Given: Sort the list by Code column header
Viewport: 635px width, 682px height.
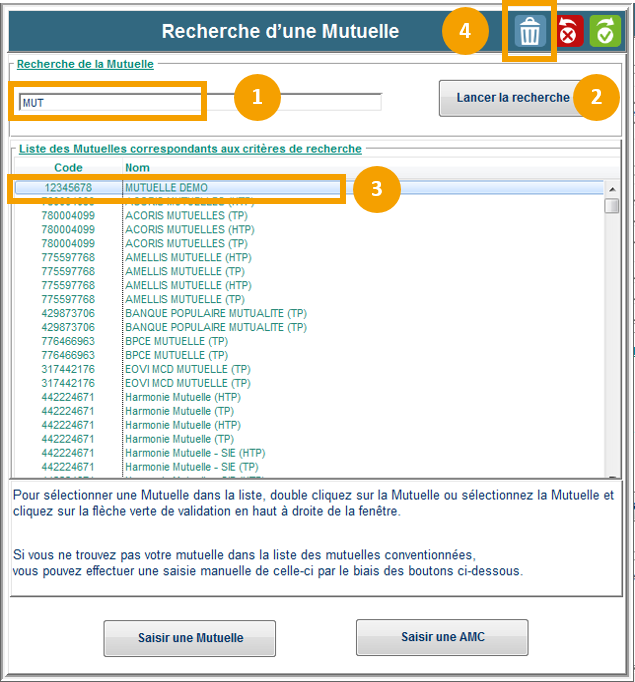Looking at the screenshot, I should coord(68,167).
